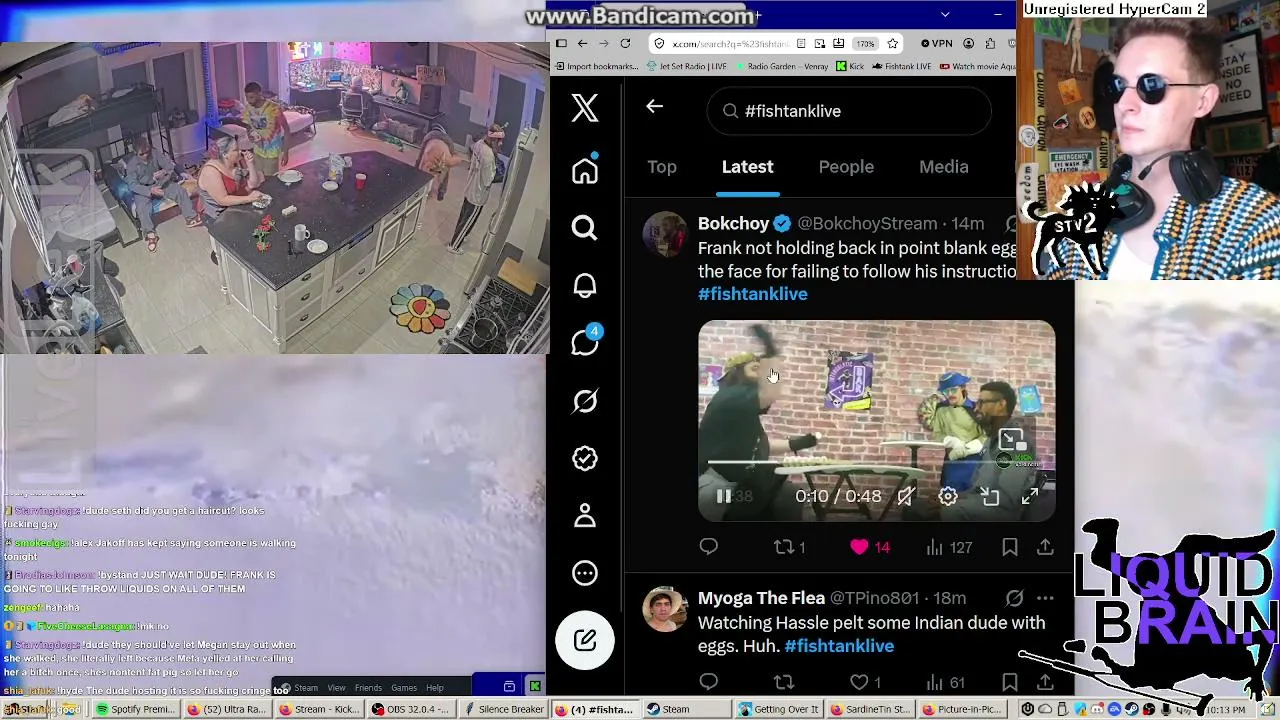Image resolution: width=1280 pixels, height=720 pixels.
Task: Pause the Bokchoy video
Action: (x=723, y=496)
